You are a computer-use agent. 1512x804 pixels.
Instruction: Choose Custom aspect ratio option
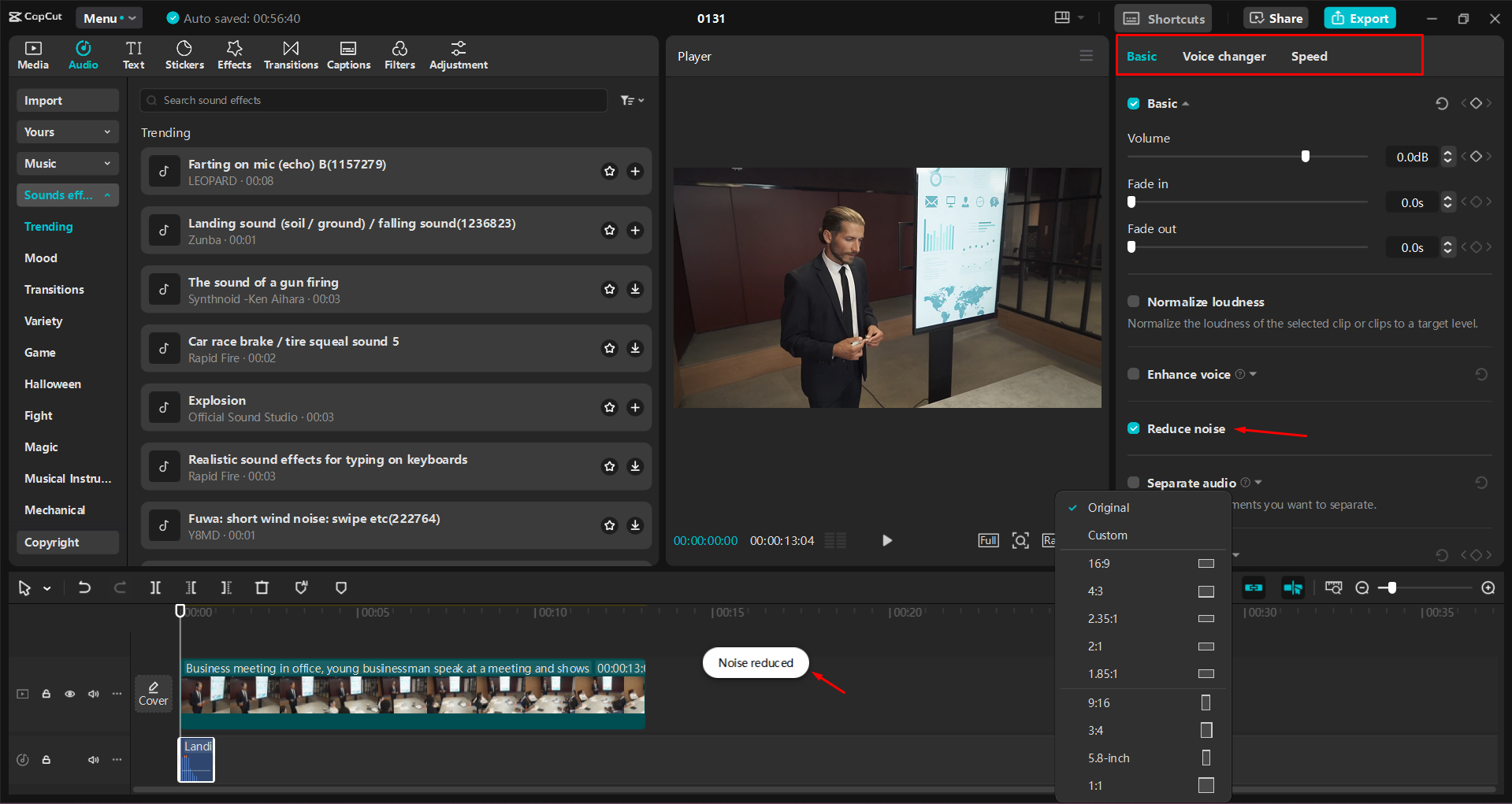click(1143, 535)
